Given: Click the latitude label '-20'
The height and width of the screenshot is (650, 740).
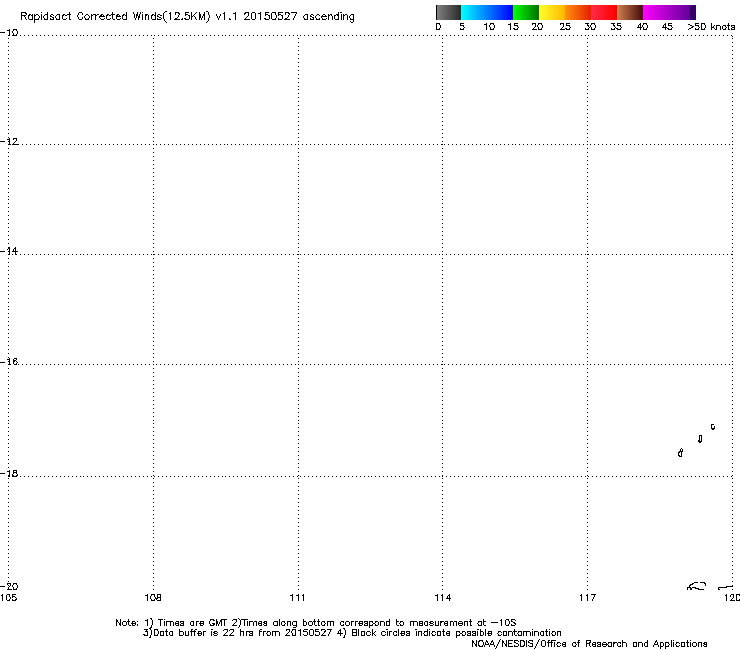Looking at the screenshot, I should click(x=9, y=586).
